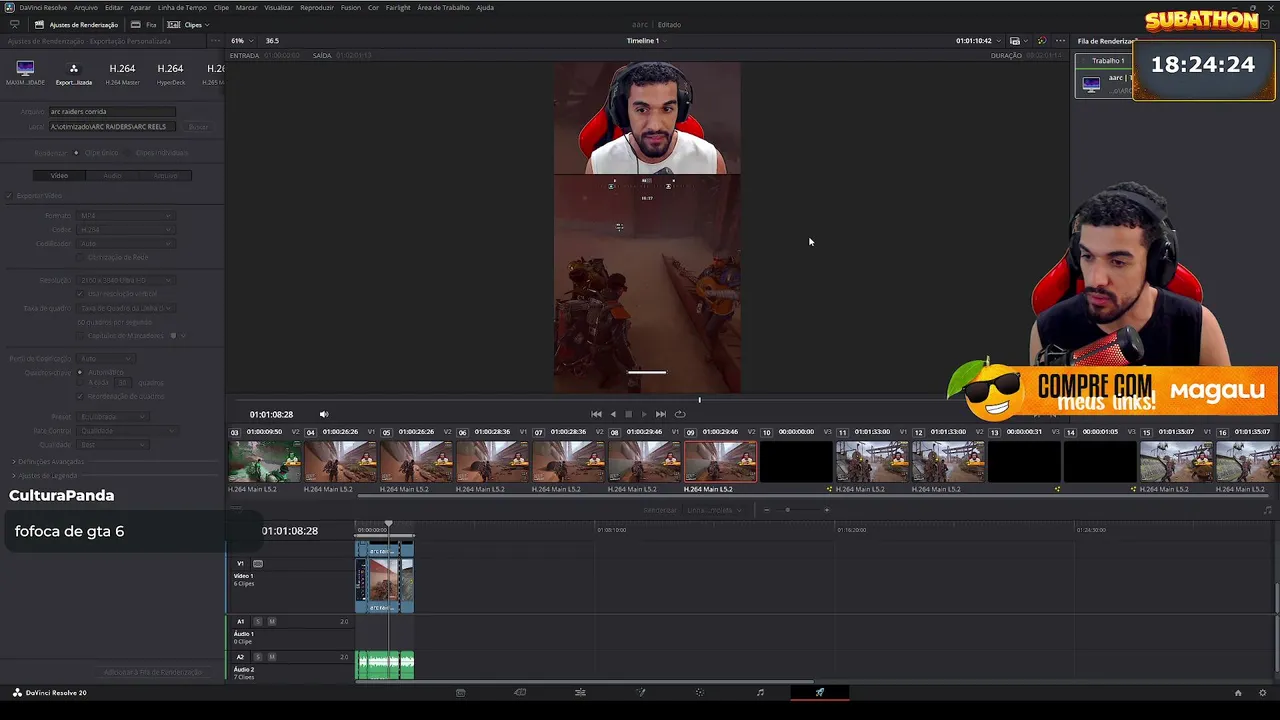Stop playback in viewer
The height and width of the screenshot is (720, 1280).
tap(628, 414)
